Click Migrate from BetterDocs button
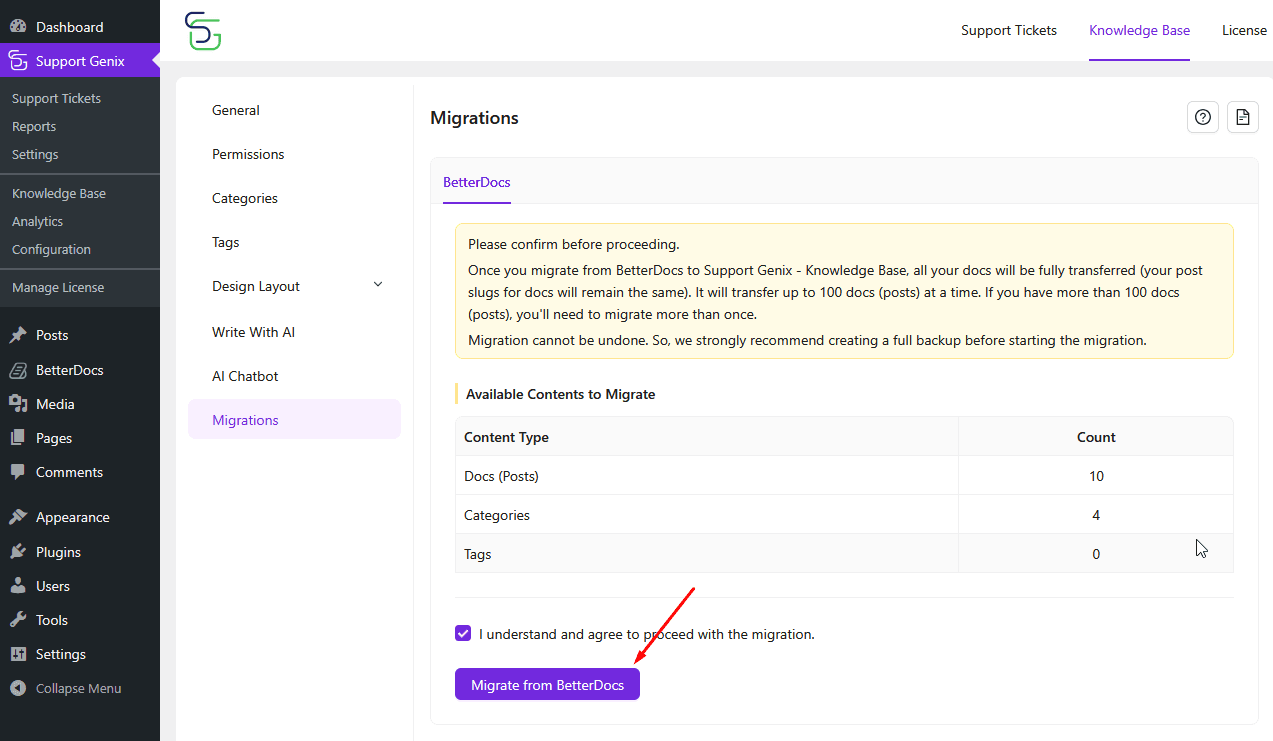The height and width of the screenshot is (741, 1273). coord(547,685)
